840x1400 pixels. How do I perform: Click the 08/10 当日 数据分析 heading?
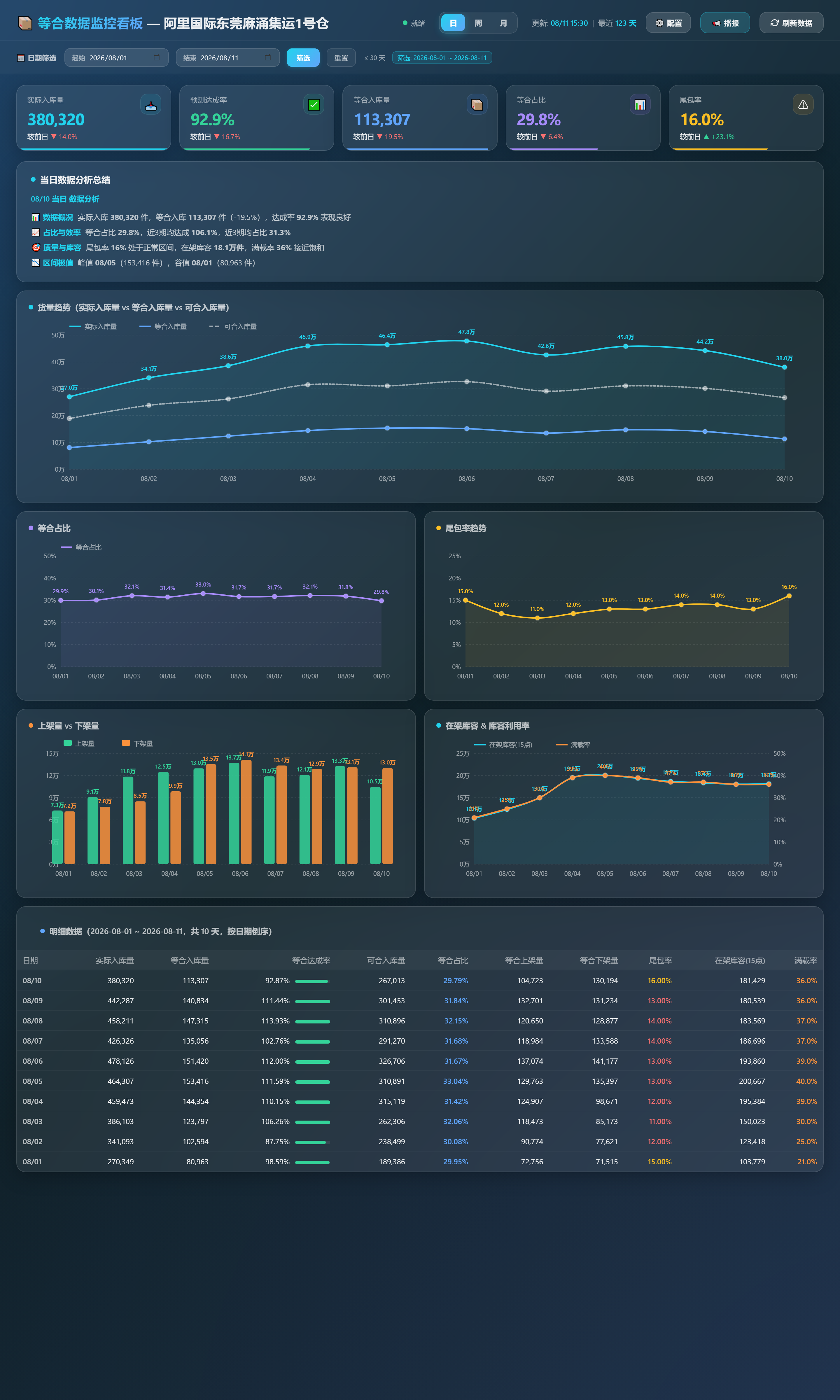pyautogui.click(x=65, y=199)
